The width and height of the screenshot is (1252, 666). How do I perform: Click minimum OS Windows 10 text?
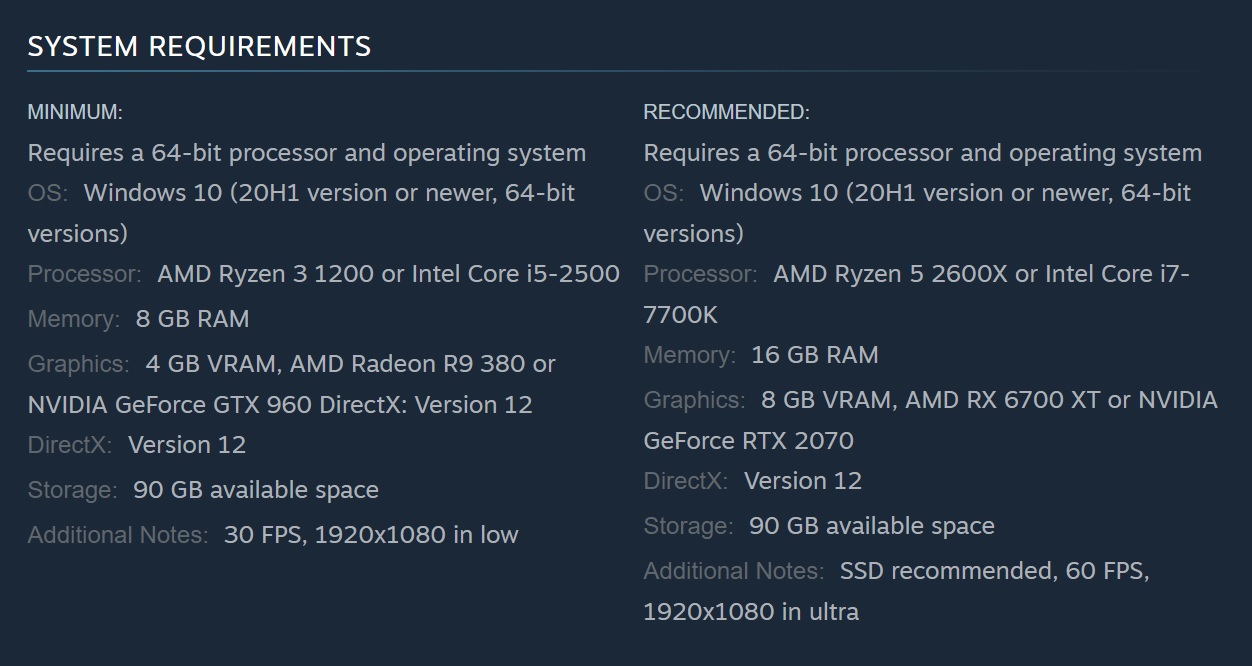[329, 192]
